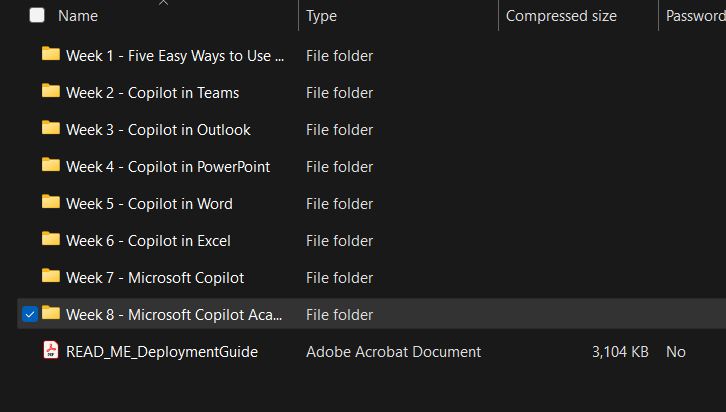
Task: Click the folder icon for Week 7
Action: pos(51,276)
